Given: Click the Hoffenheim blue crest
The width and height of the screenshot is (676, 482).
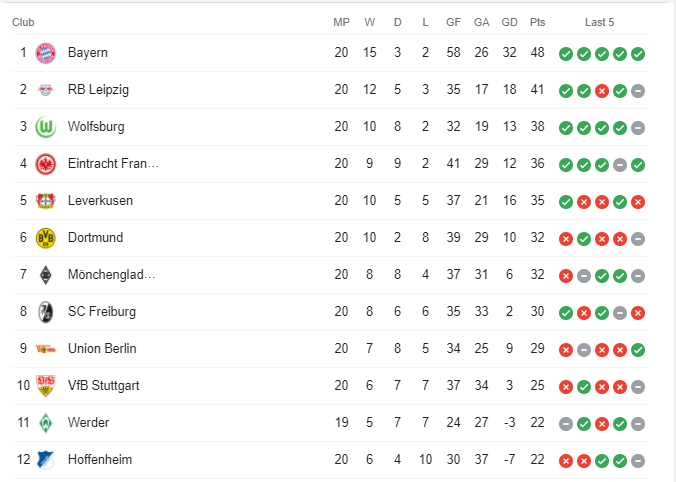Looking at the screenshot, I should coord(45,460).
